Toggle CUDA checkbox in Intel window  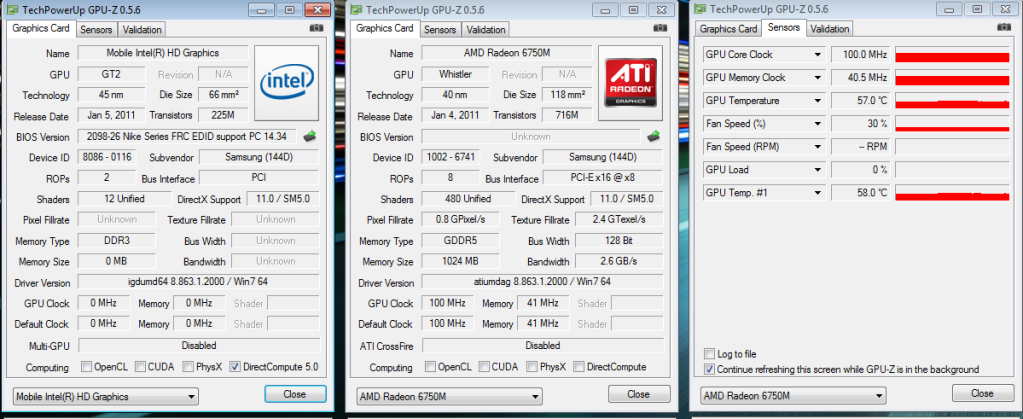coord(140,367)
